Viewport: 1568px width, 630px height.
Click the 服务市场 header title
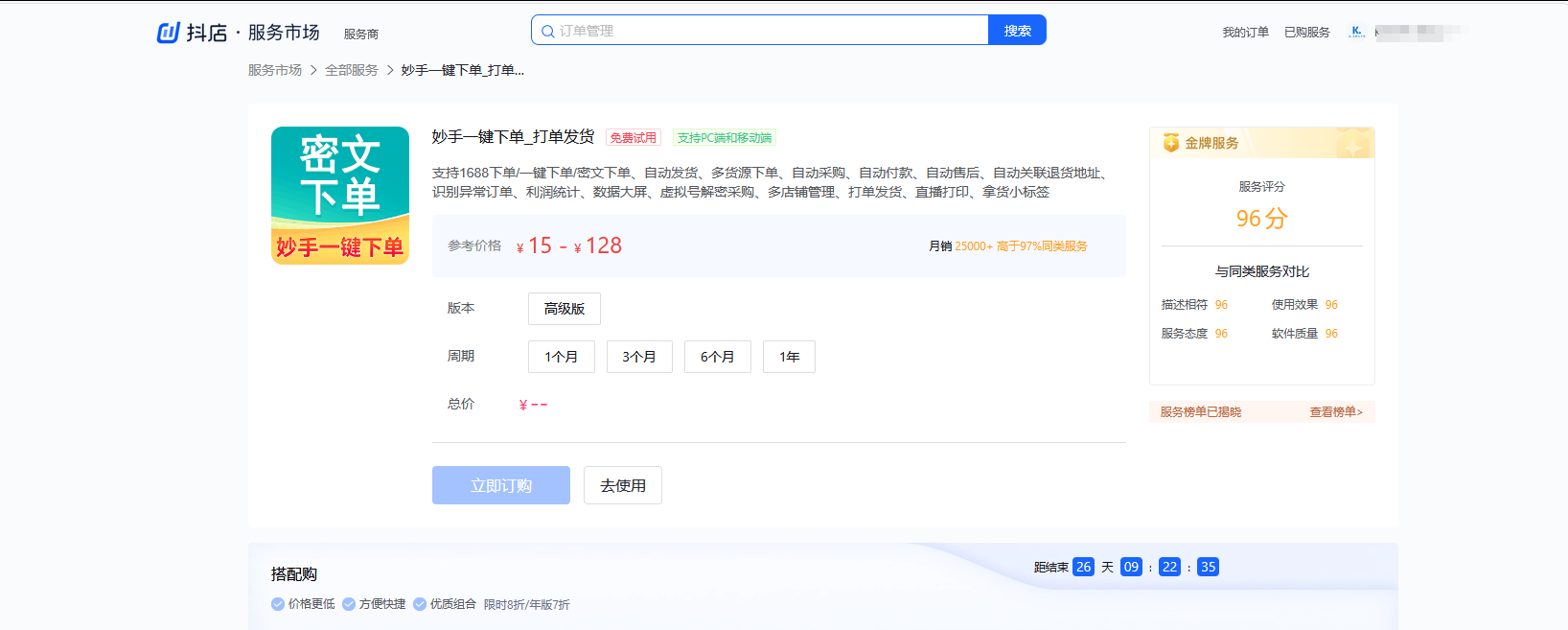pyautogui.click(x=284, y=33)
